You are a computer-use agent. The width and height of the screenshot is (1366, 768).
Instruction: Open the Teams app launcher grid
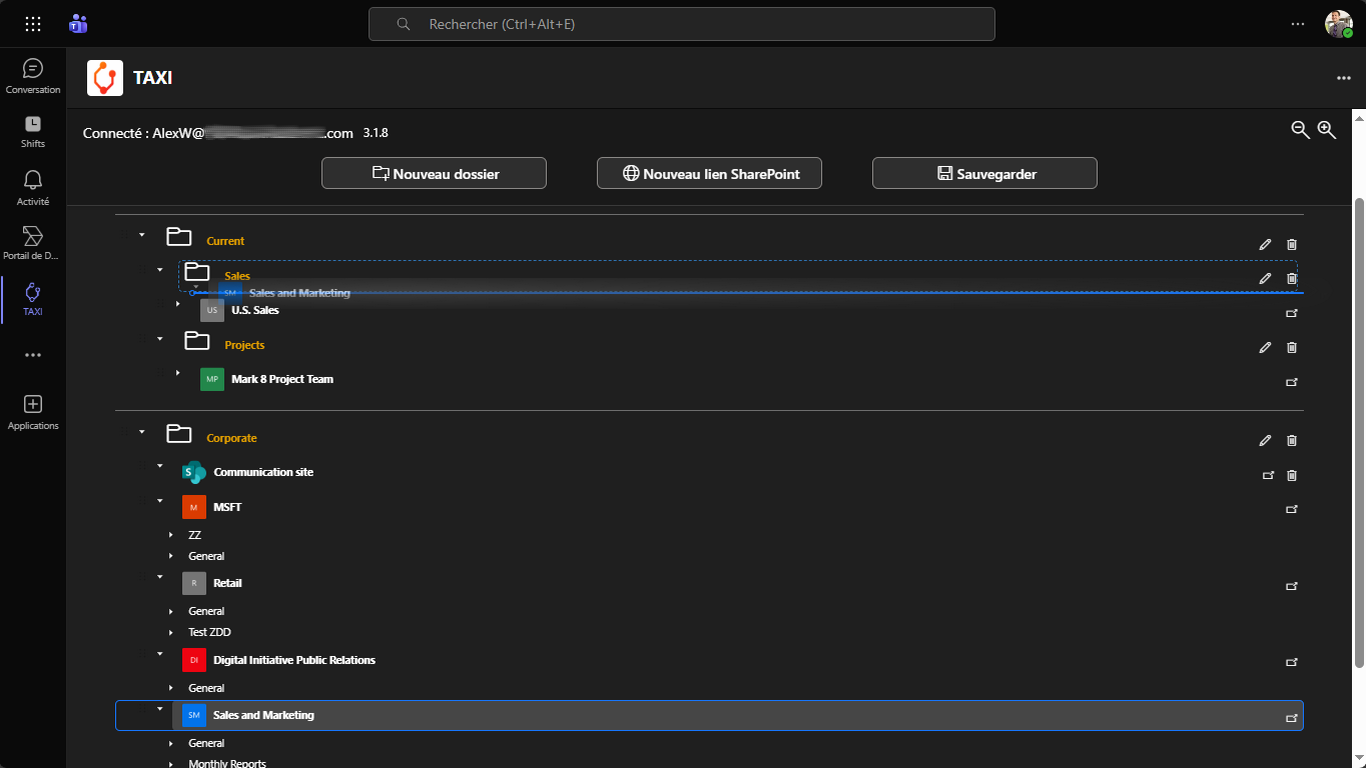[x=33, y=24]
